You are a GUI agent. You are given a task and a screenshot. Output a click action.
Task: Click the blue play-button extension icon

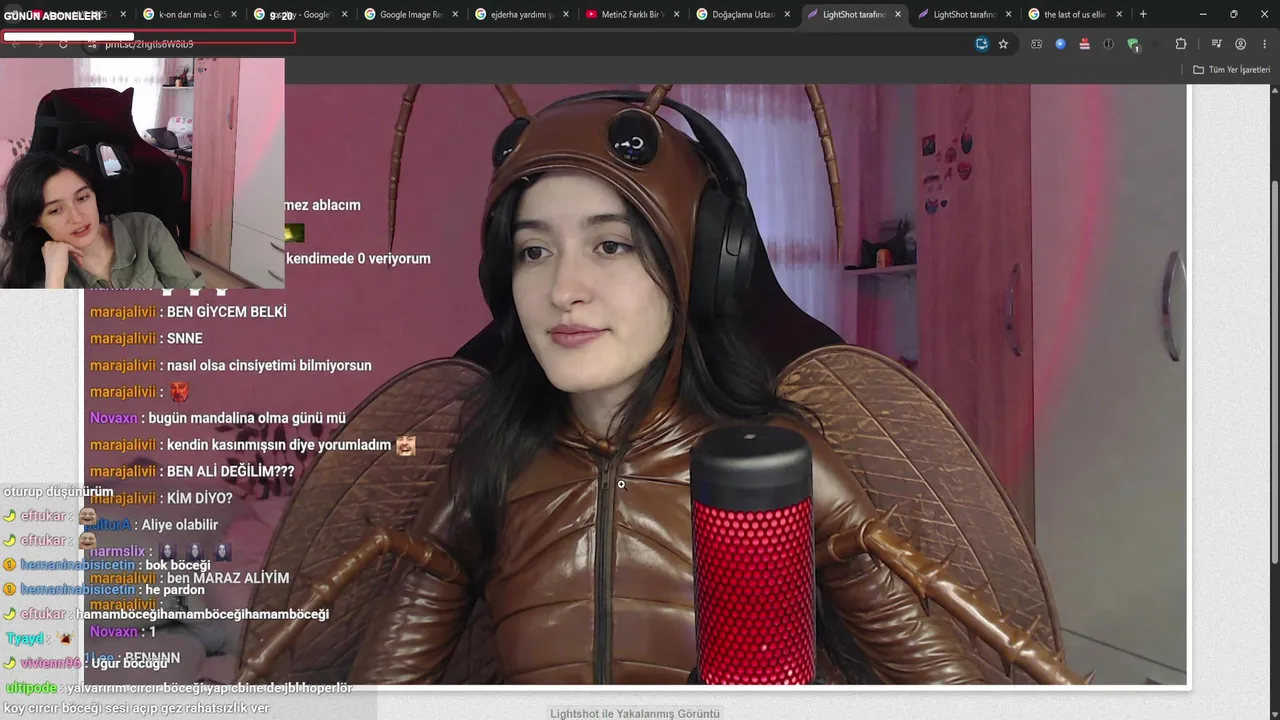(1060, 44)
